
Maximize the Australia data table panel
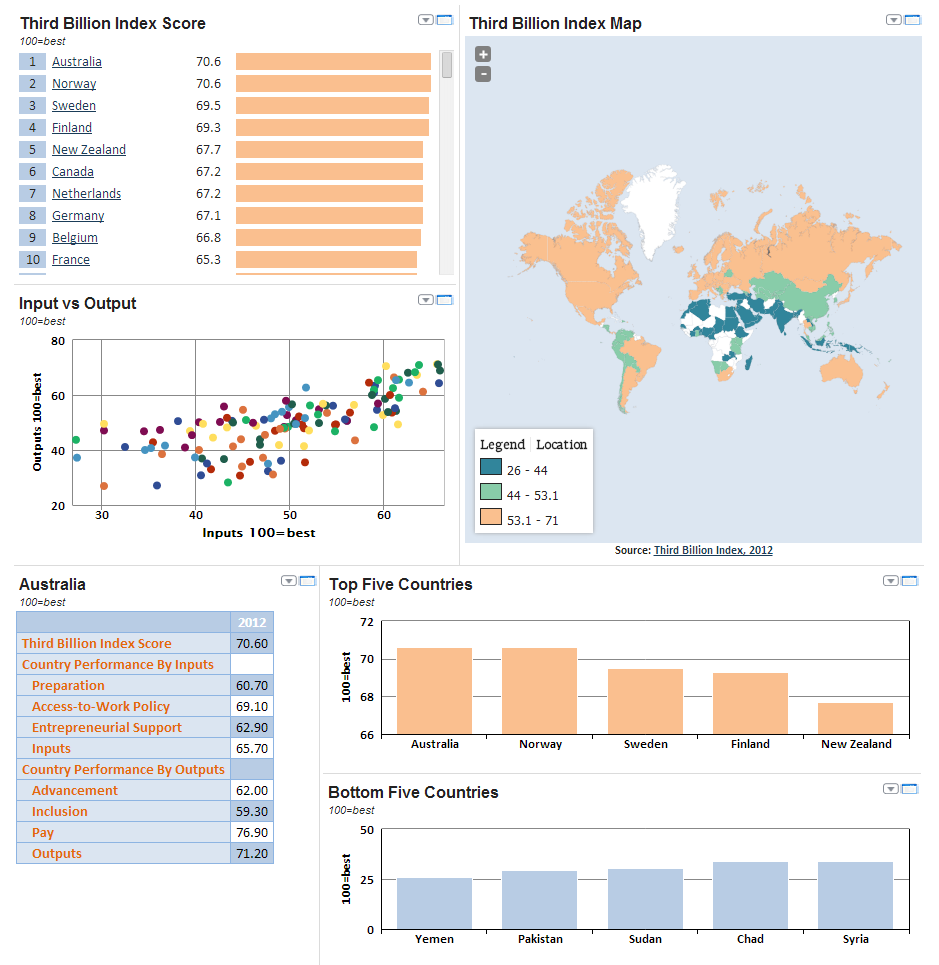tap(307, 581)
